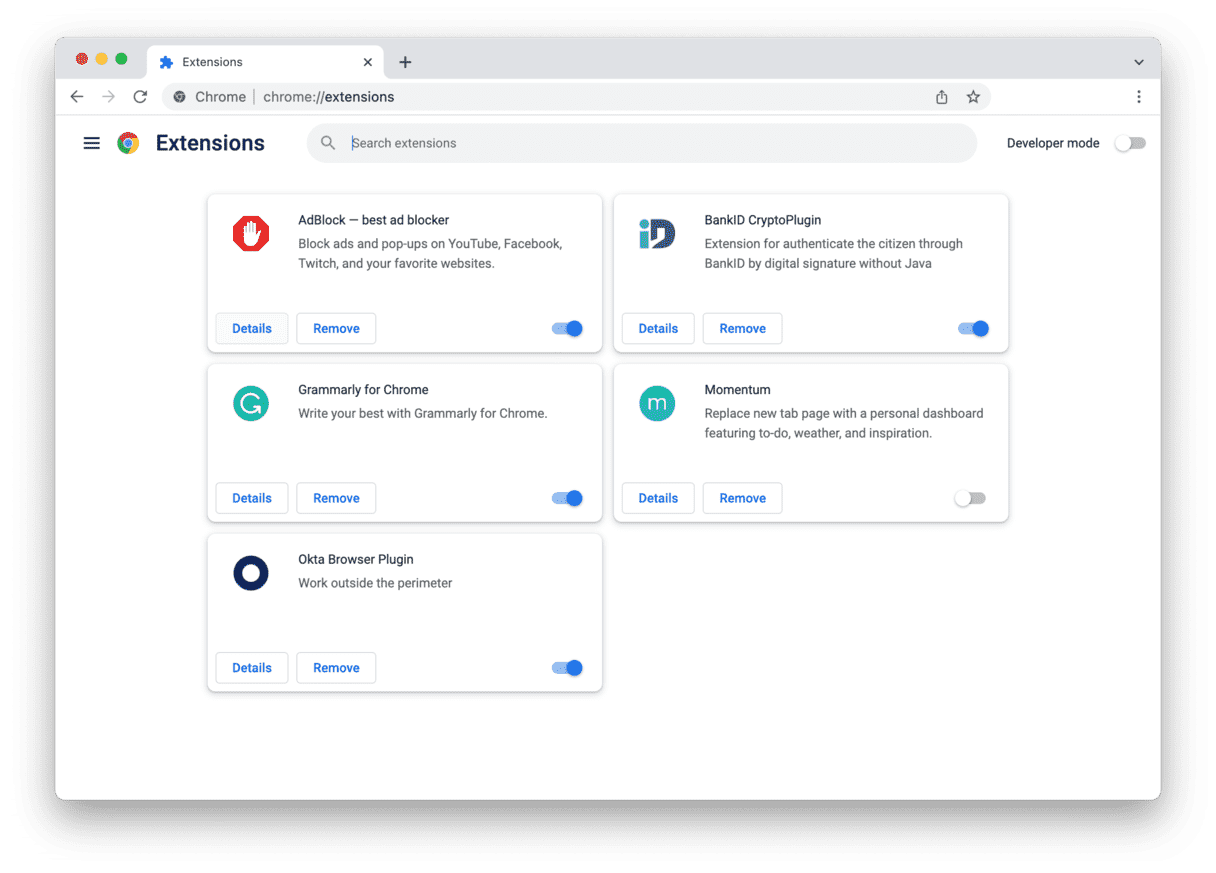Click the 'BankID CryptoPlugin' title text
Image resolution: width=1216 pixels, height=873 pixels.
click(x=763, y=220)
